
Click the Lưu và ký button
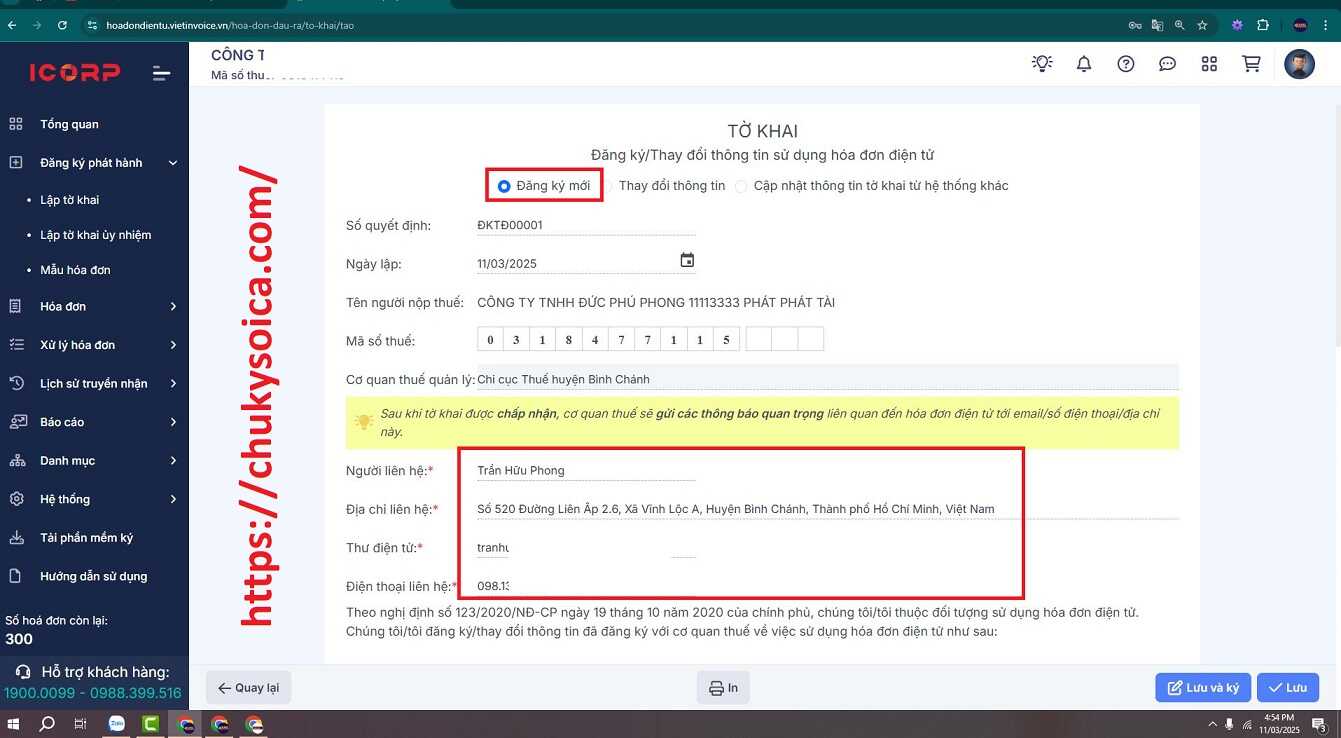[x=1203, y=688]
